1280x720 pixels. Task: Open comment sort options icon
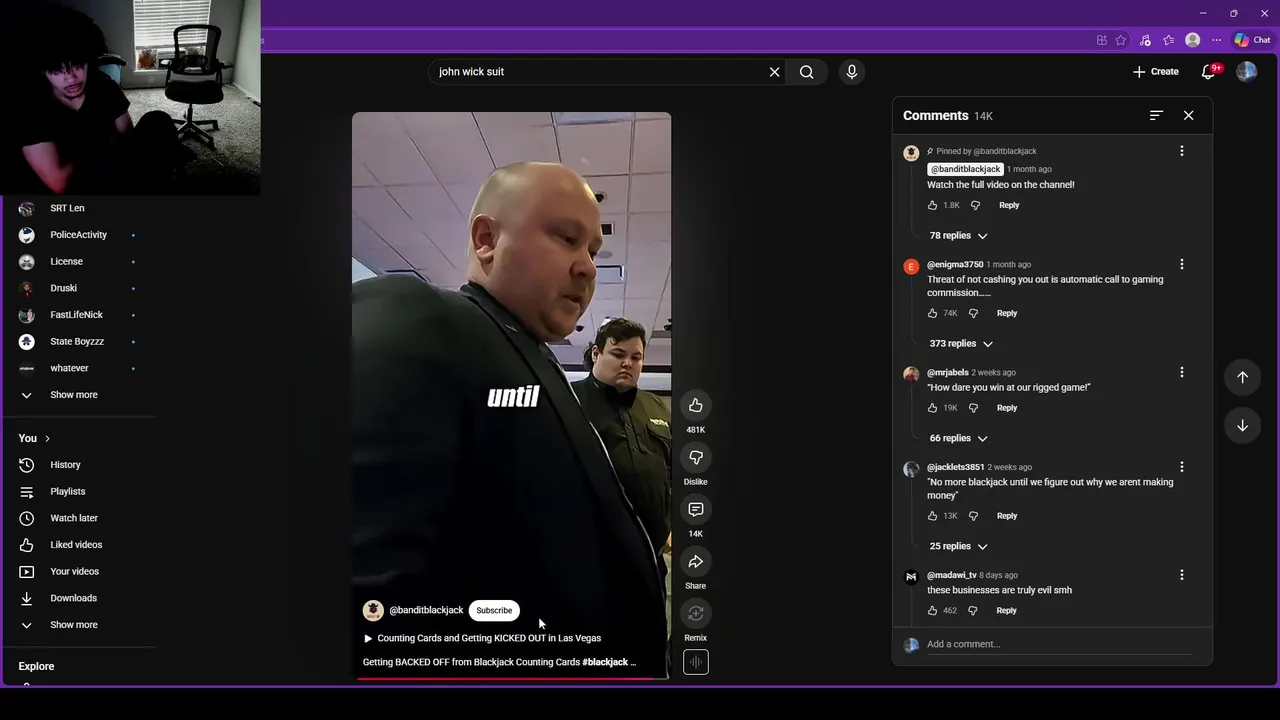coord(1156,115)
